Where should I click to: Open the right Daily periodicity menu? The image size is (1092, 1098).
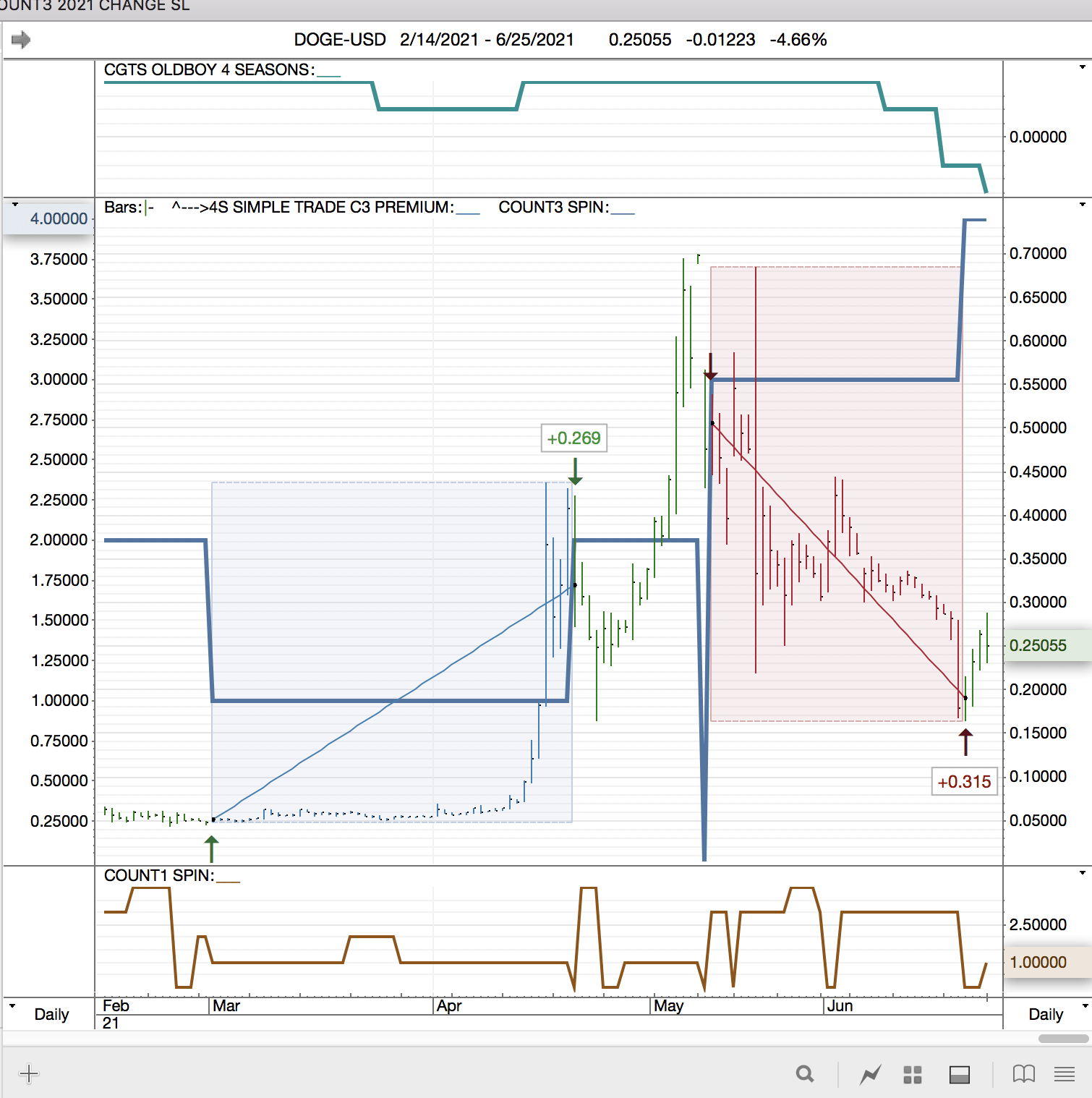pyautogui.click(x=1085, y=1006)
